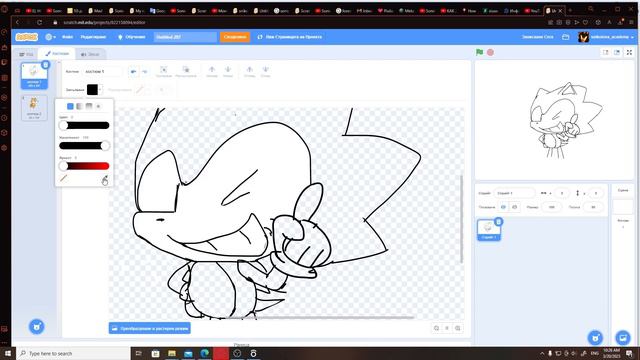
Task: Select the eyedropper color picker tool
Action: point(105,179)
